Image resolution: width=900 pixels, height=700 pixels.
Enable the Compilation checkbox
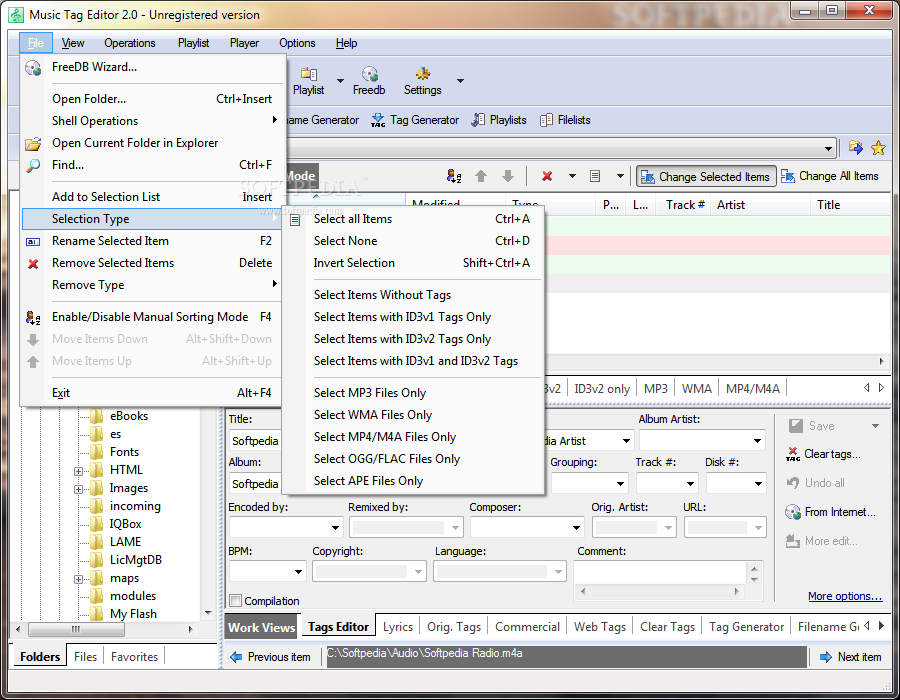click(236, 601)
